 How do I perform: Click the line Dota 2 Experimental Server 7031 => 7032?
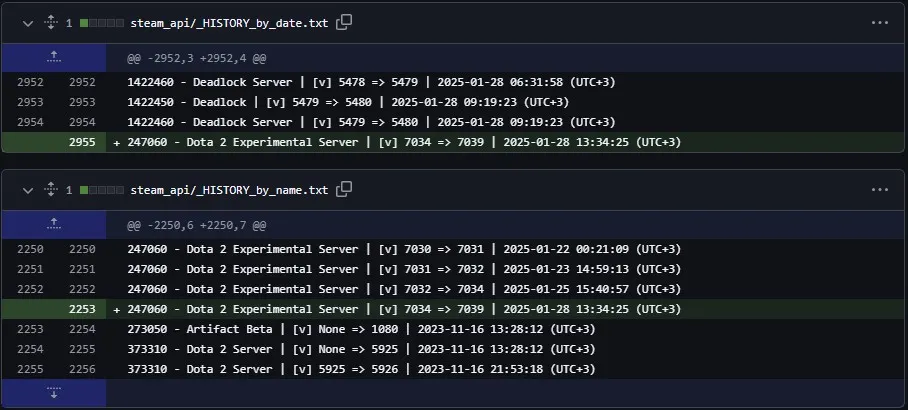click(404, 269)
